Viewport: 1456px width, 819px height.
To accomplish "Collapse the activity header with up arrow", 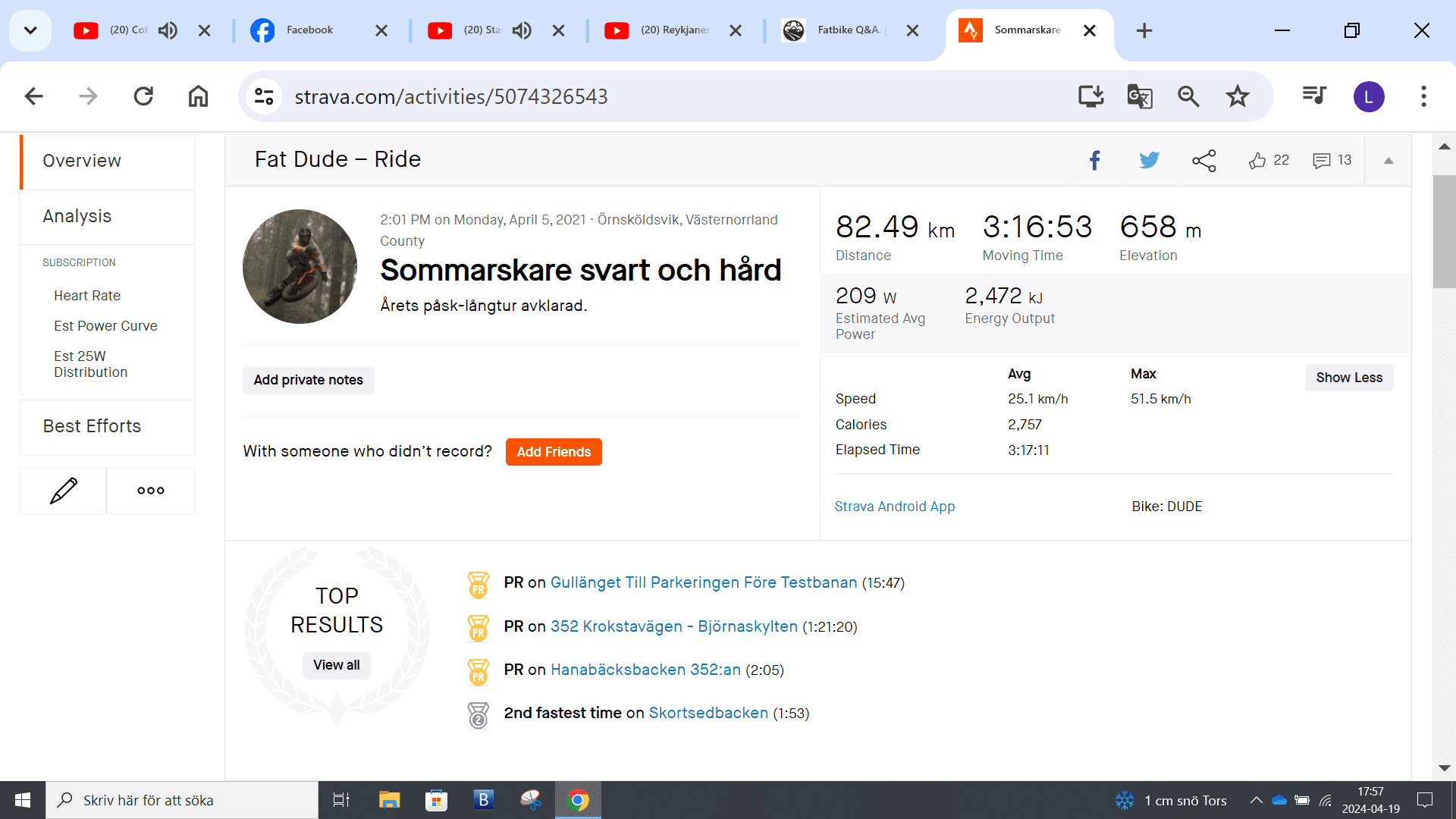I will click(1389, 160).
